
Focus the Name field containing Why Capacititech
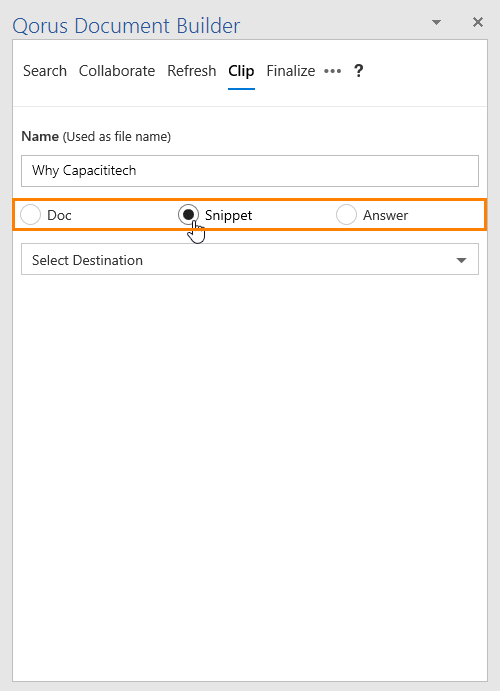[250, 171]
